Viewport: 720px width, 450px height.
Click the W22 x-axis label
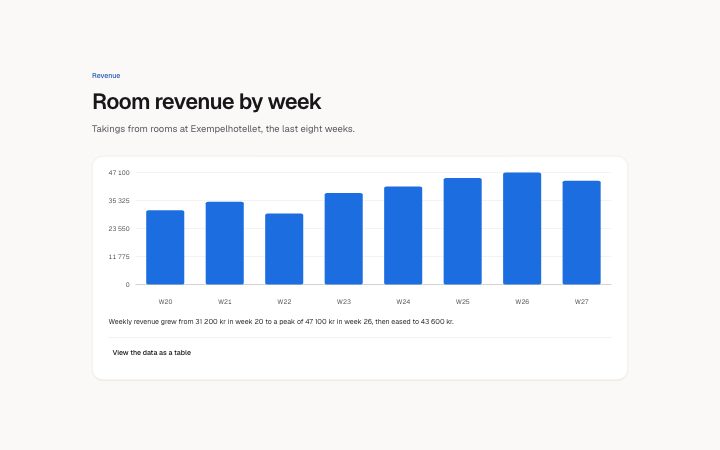(x=284, y=302)
